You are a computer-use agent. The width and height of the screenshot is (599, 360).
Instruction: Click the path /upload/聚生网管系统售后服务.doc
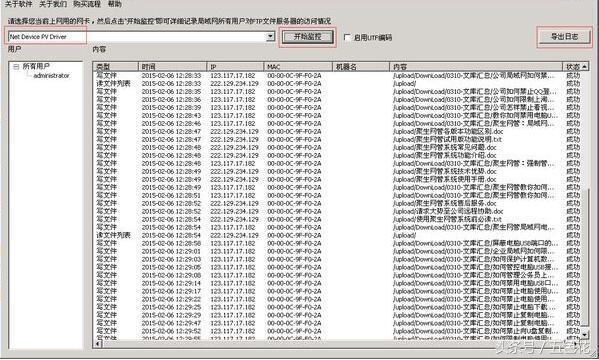(x=445, y=204)
